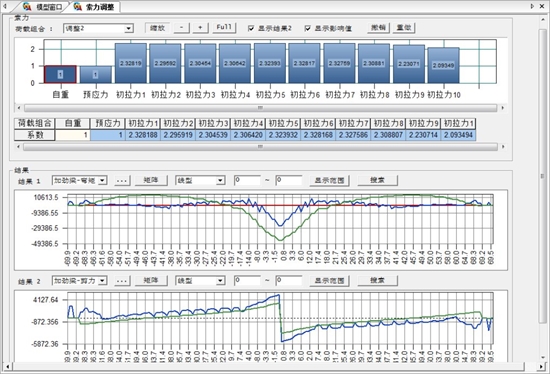Click the scrollbar under the cable force bar chart
550x374 pixels.
tap(260, 108)
